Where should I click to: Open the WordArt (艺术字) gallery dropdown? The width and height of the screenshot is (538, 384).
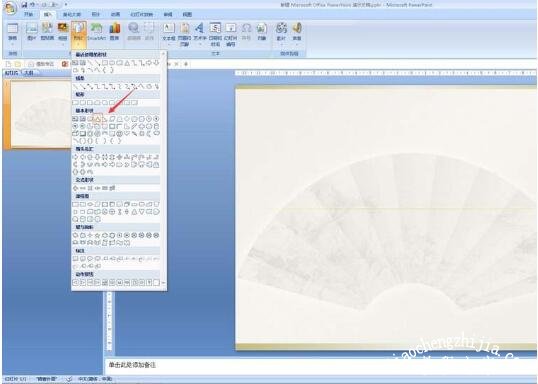[200, 34]
